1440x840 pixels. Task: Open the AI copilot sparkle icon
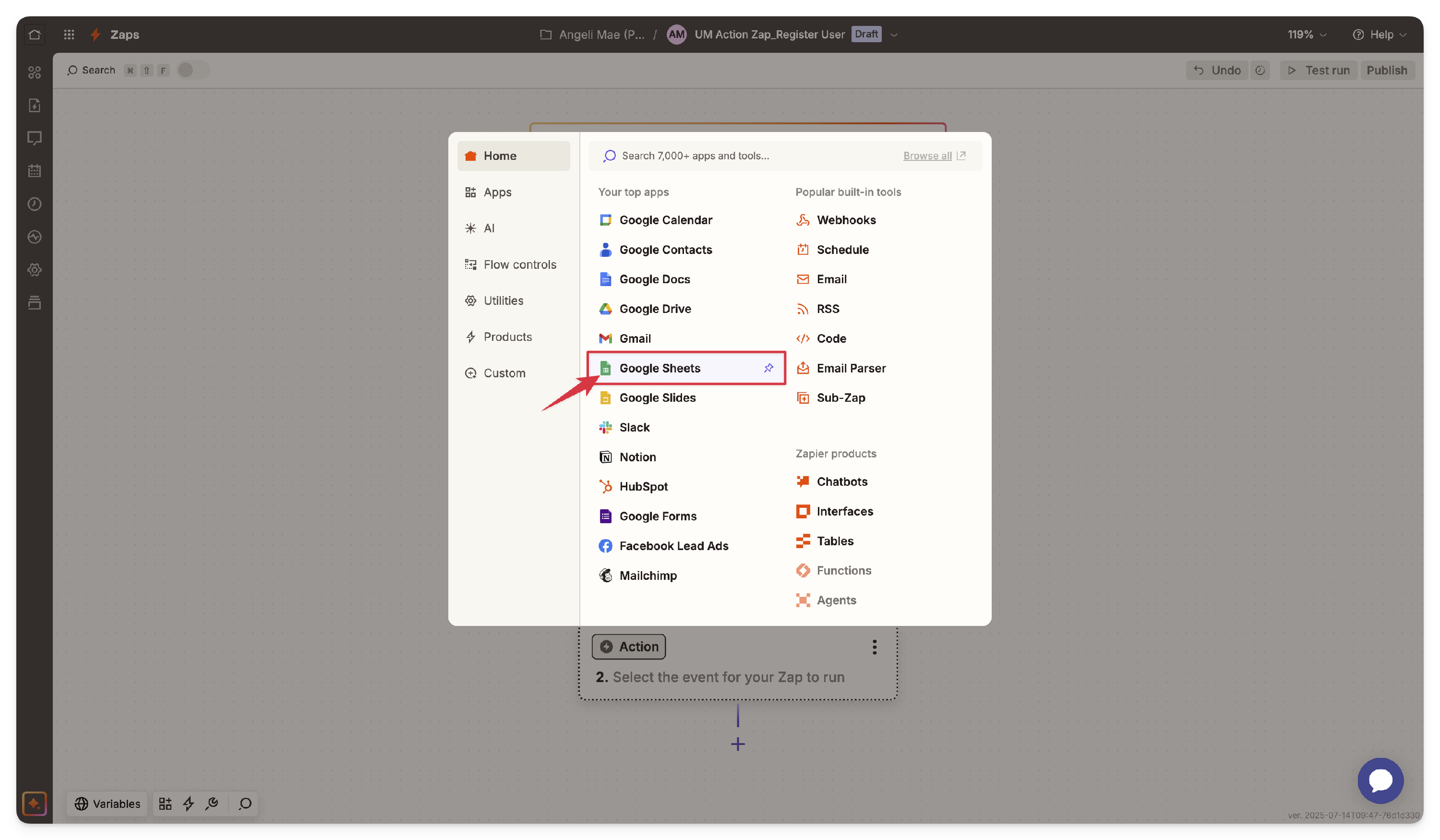click(34, 804)
